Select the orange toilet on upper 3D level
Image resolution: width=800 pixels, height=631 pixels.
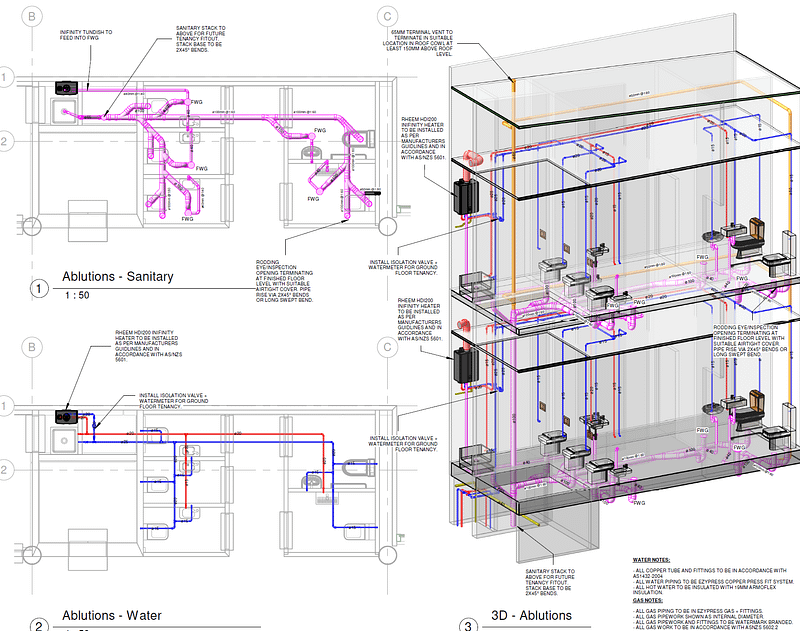pos(757,228)
